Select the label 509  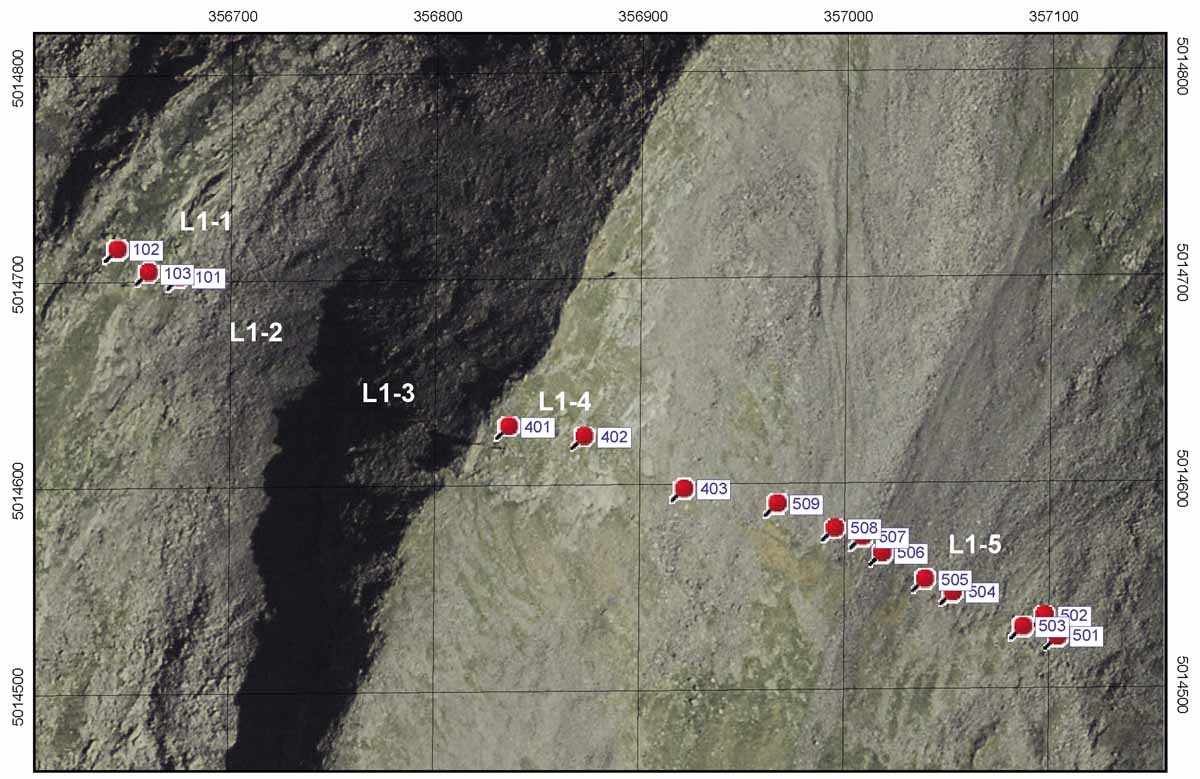coord(806,504)
